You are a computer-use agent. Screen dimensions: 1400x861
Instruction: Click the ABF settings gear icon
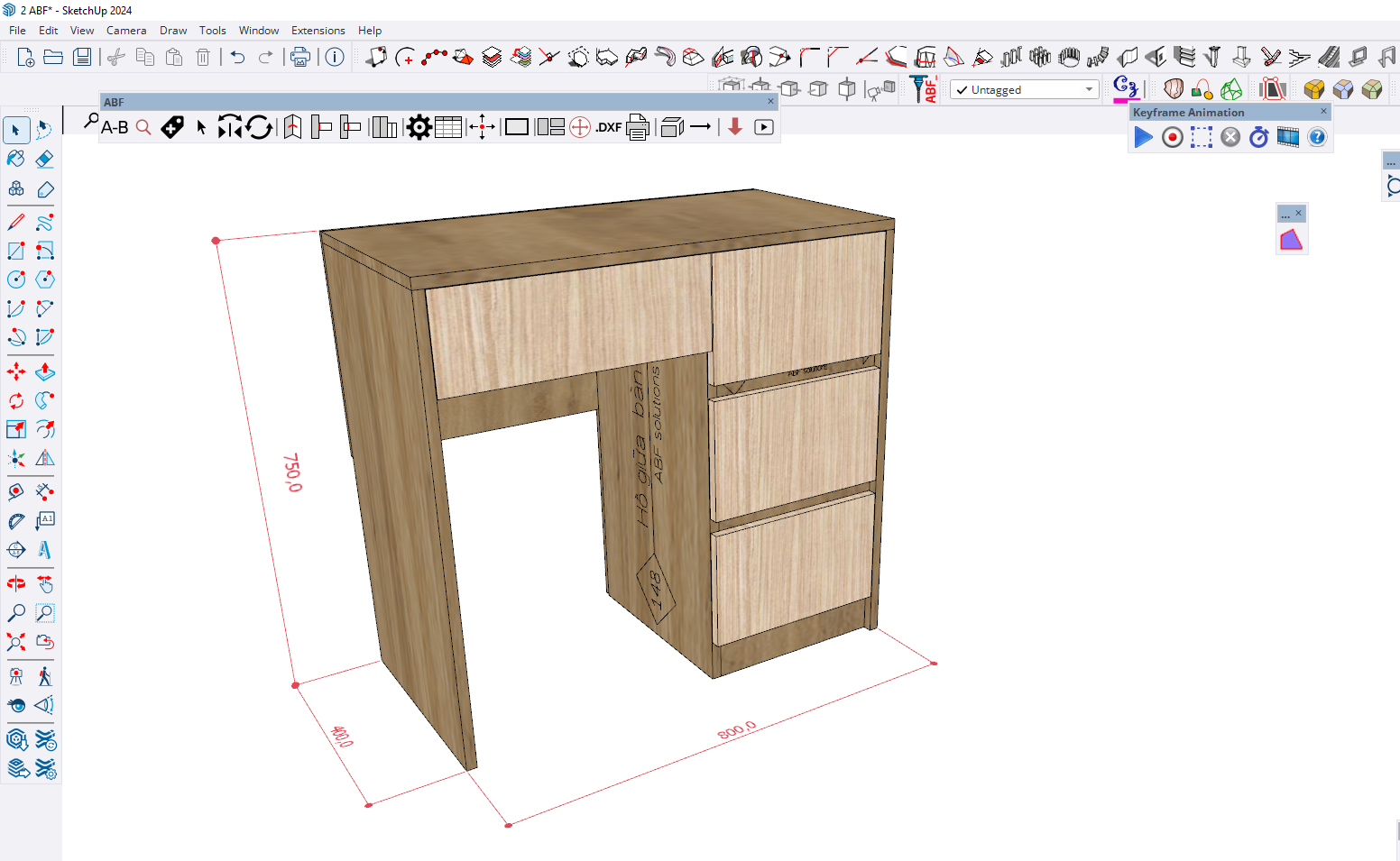[x=419, y=127]
